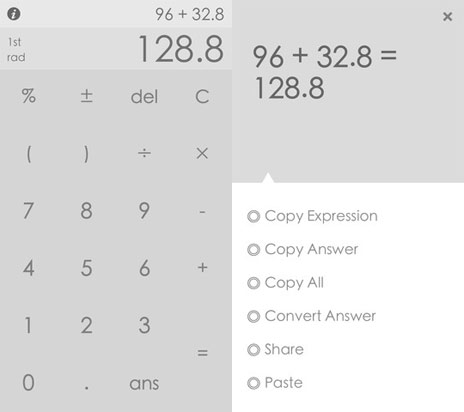Click the minus operator key
This screenshot has height=412, width=464.
202,211
